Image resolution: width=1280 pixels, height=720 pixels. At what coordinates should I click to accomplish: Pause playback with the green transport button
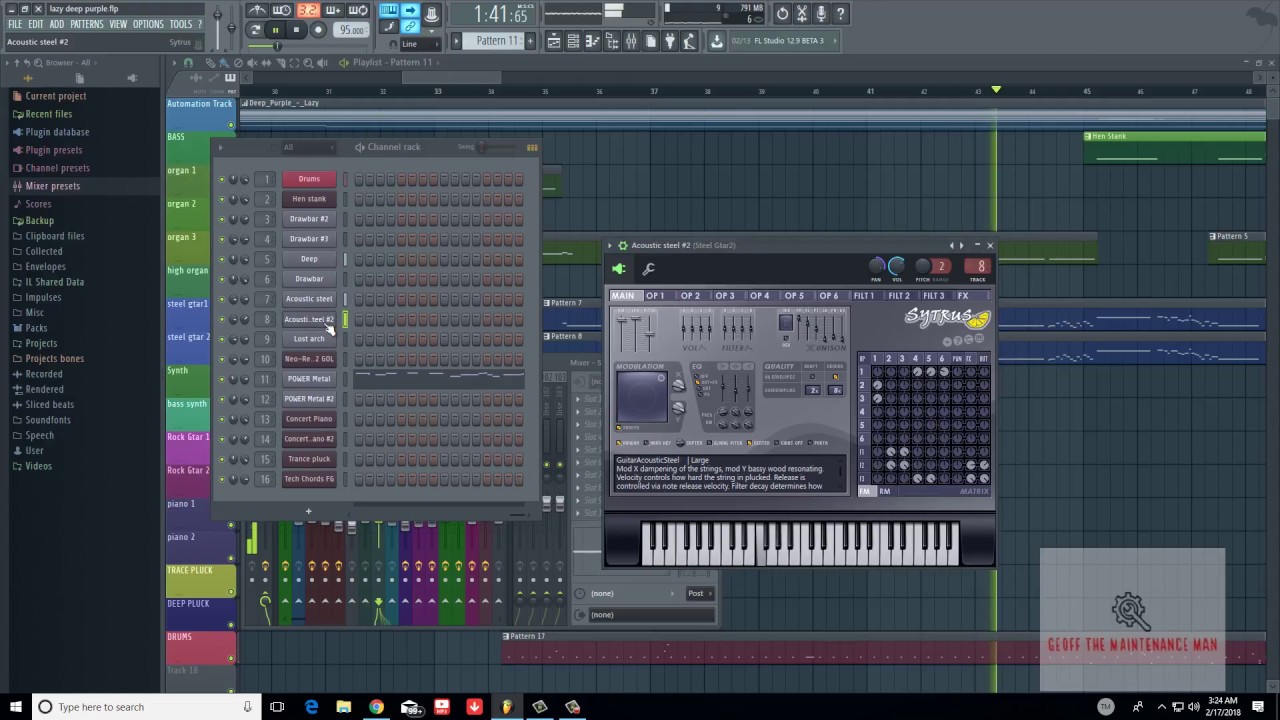275,30
